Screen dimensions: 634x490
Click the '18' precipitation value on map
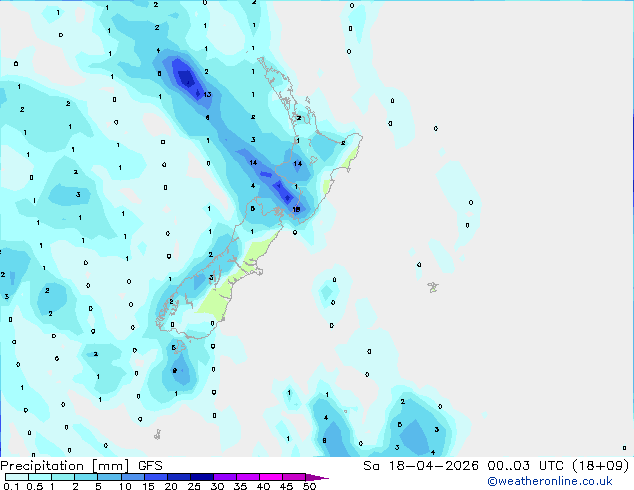[296, 209]
